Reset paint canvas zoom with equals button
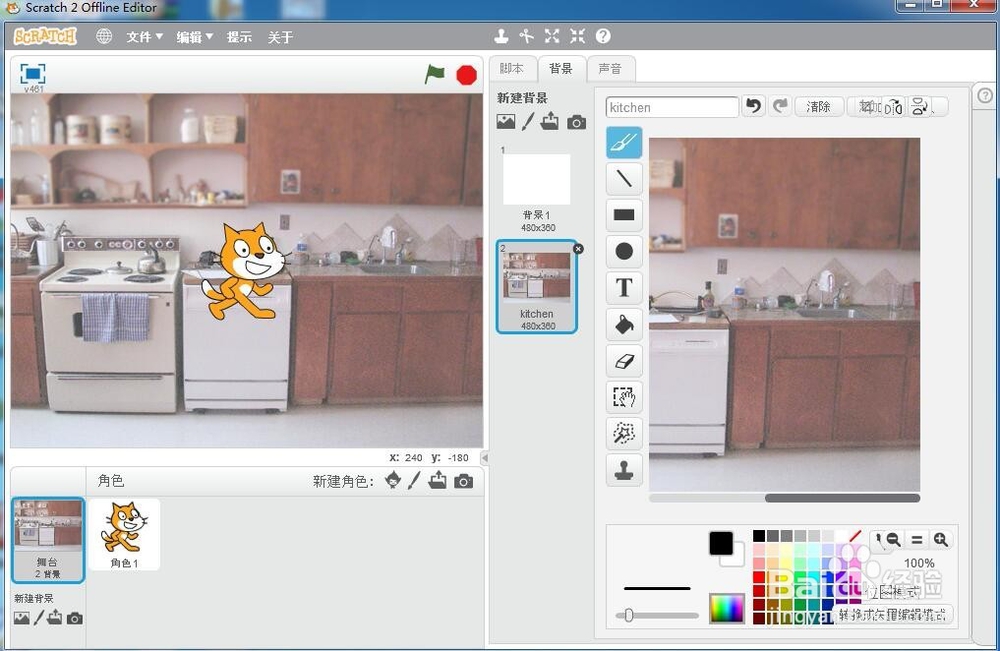1000x651 pixels. coord(916,540)
